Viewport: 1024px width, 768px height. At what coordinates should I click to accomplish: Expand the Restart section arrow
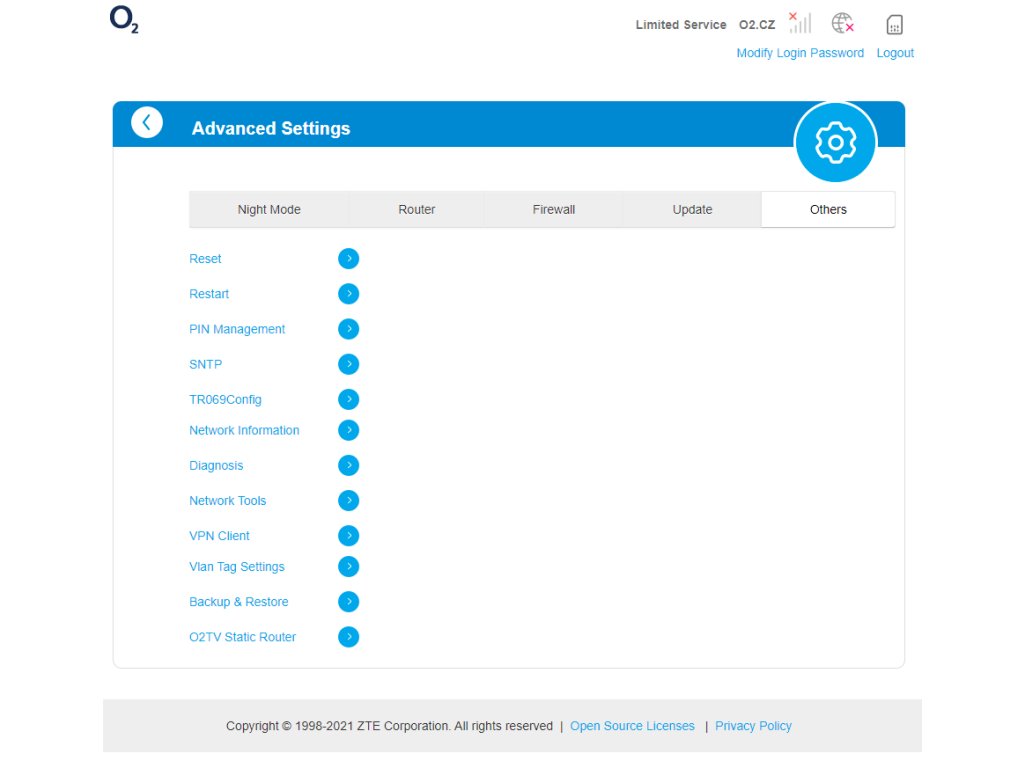coord(348,294)
